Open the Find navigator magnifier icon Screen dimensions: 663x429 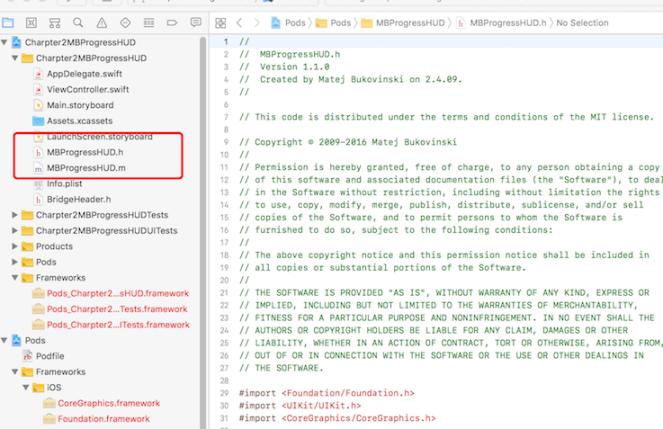tap(79, 21)
